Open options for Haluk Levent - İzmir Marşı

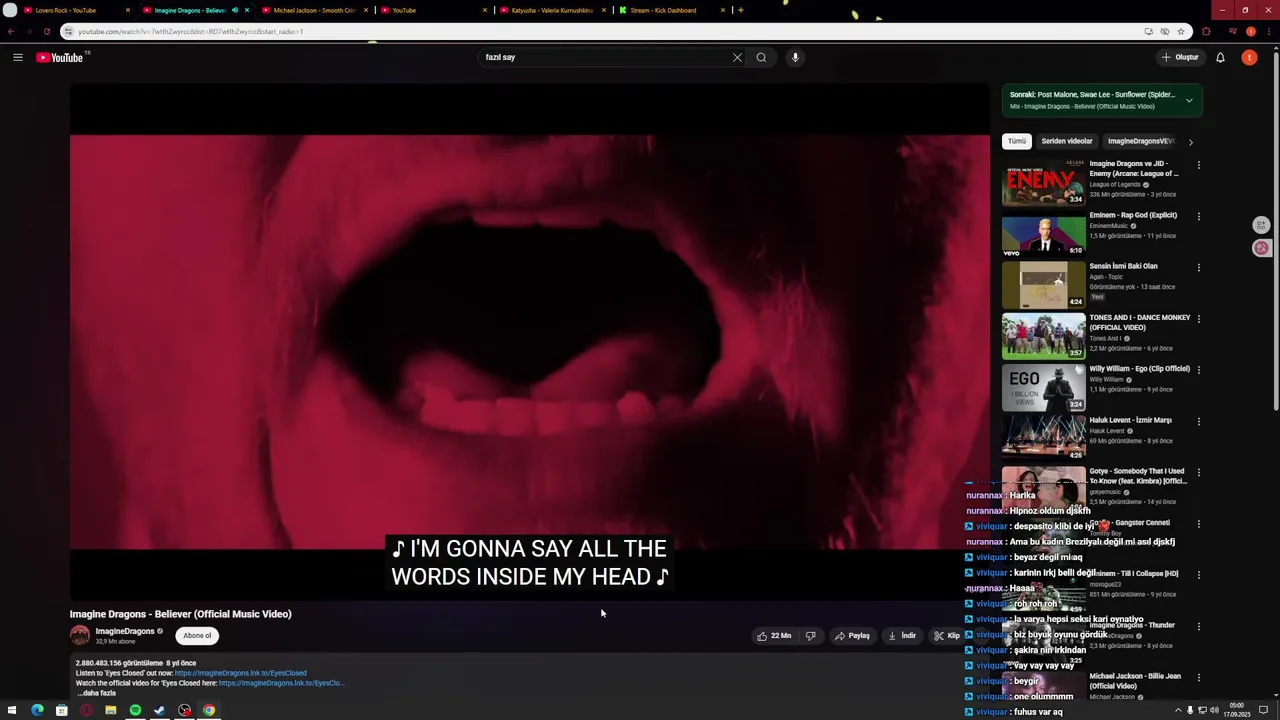pyautogui.click(x=1198, y=421)
